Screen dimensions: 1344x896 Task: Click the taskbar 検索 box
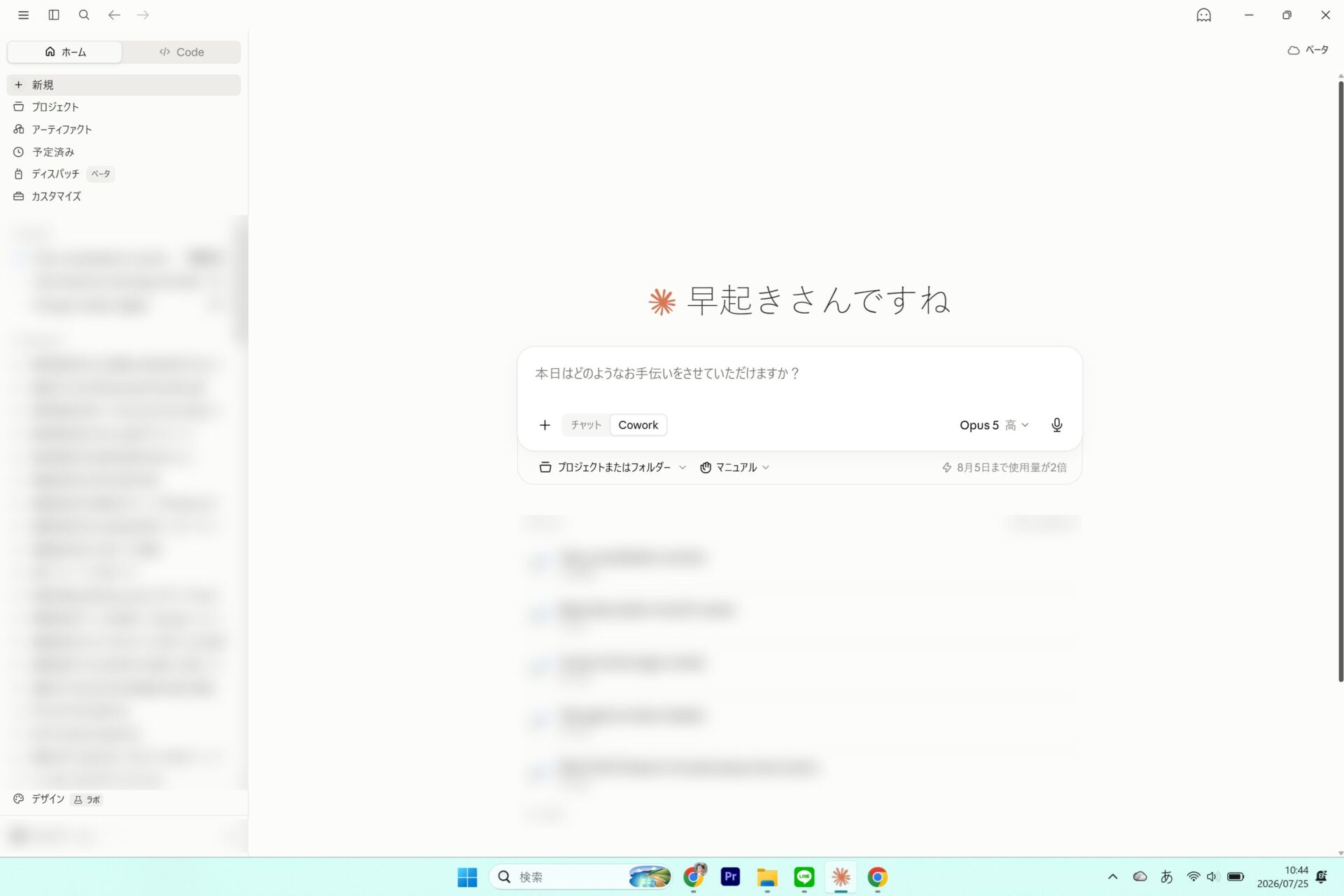(581, 877)
